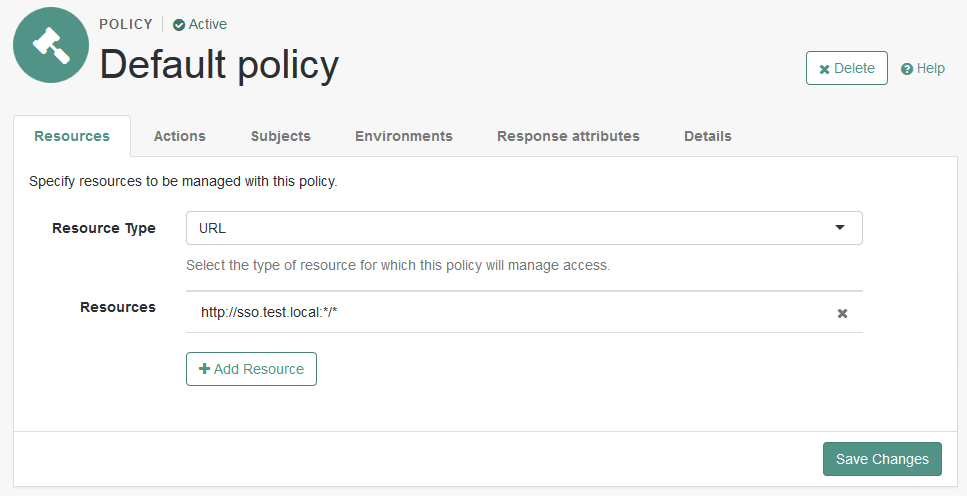Click the Help link text

tap(930, 68)
